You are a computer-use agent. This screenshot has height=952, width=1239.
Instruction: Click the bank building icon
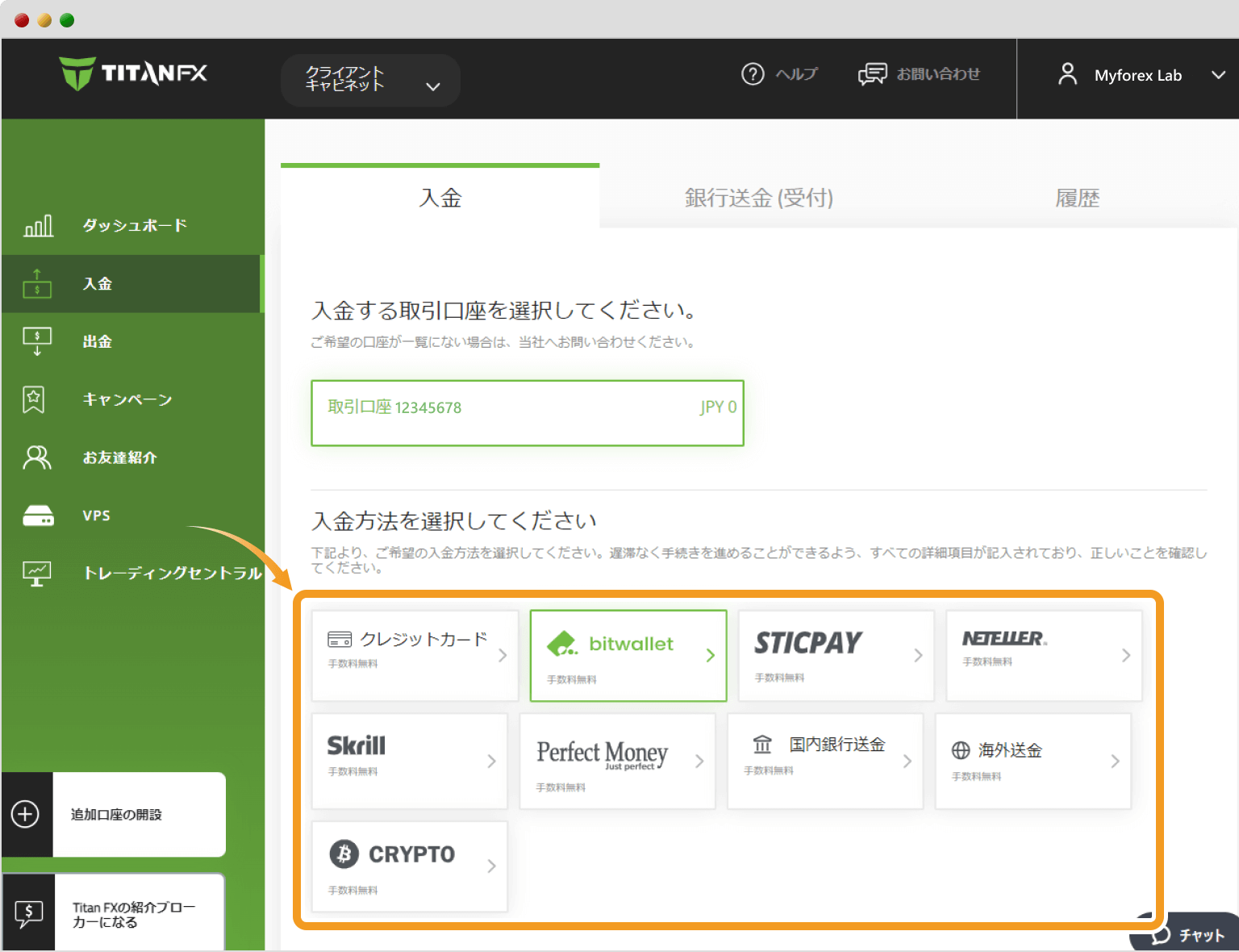click(x=762, y=744)
